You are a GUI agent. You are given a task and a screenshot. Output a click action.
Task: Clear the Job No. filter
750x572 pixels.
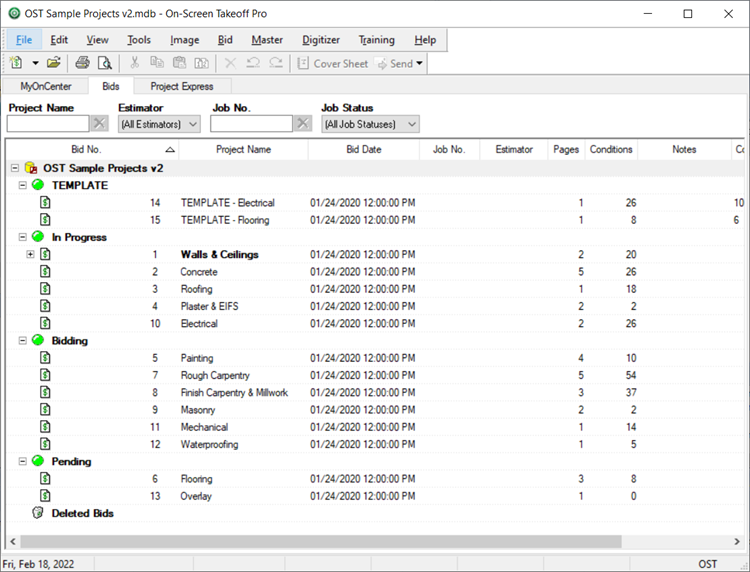[x=302, y=124]
